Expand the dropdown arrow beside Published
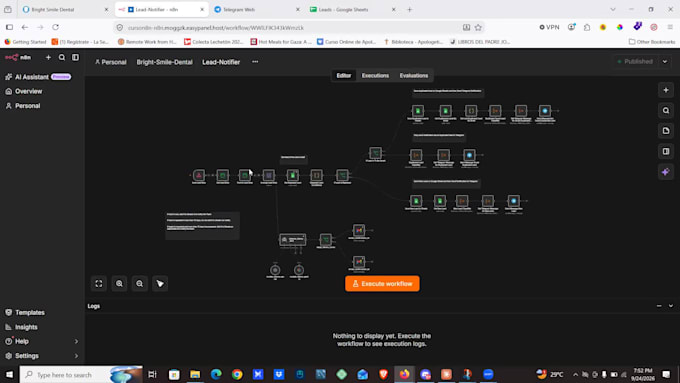Viewport: 680px width, 383px height. (665, 62)
